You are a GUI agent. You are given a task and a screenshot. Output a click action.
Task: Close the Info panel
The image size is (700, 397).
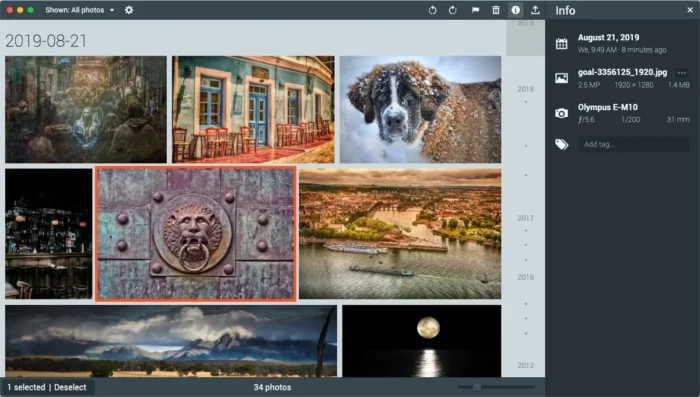(x=690, y=10)
